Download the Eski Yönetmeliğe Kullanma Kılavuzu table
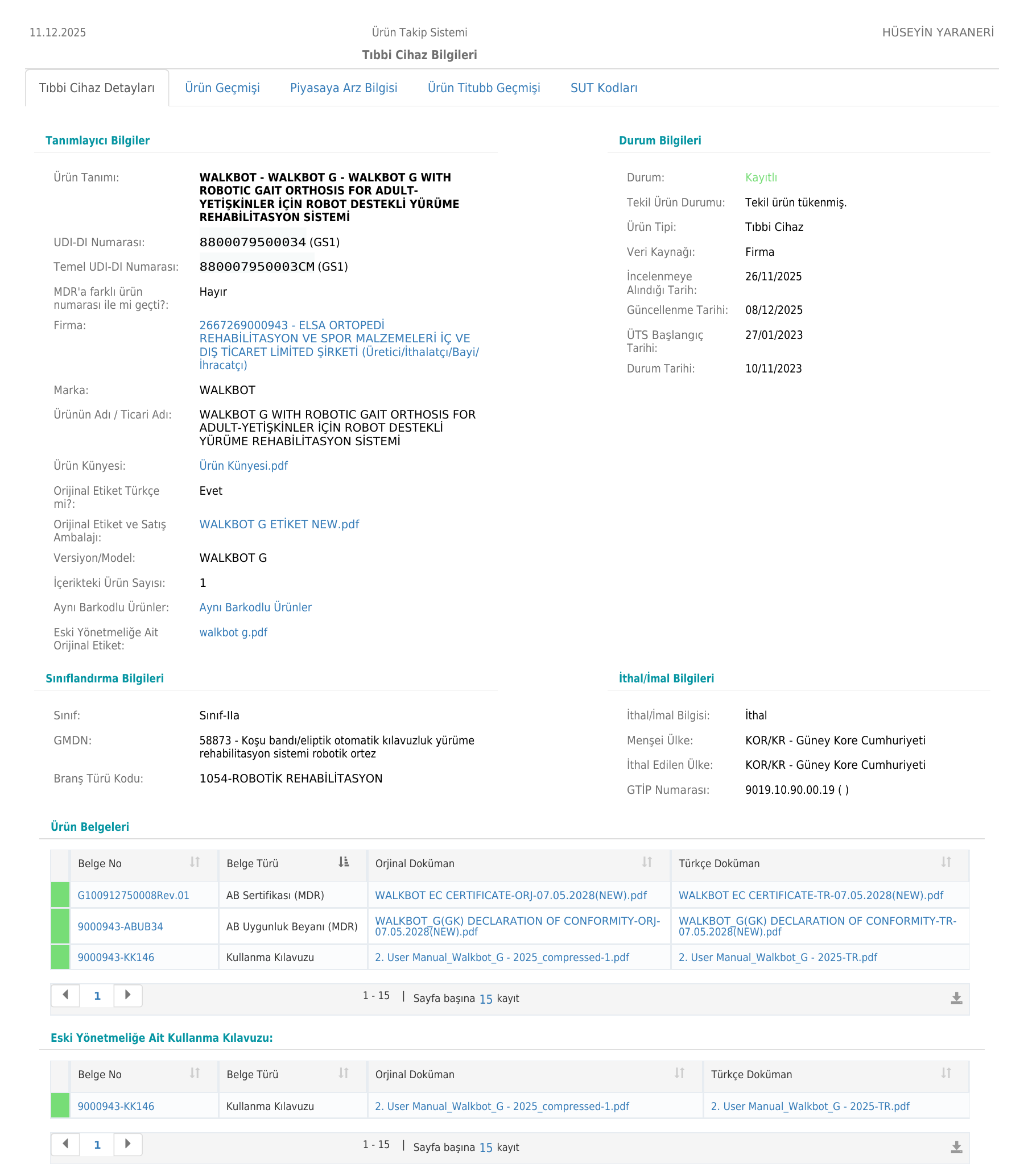The height and width of the screenshot is (1176, 1024). (956, 1148)
